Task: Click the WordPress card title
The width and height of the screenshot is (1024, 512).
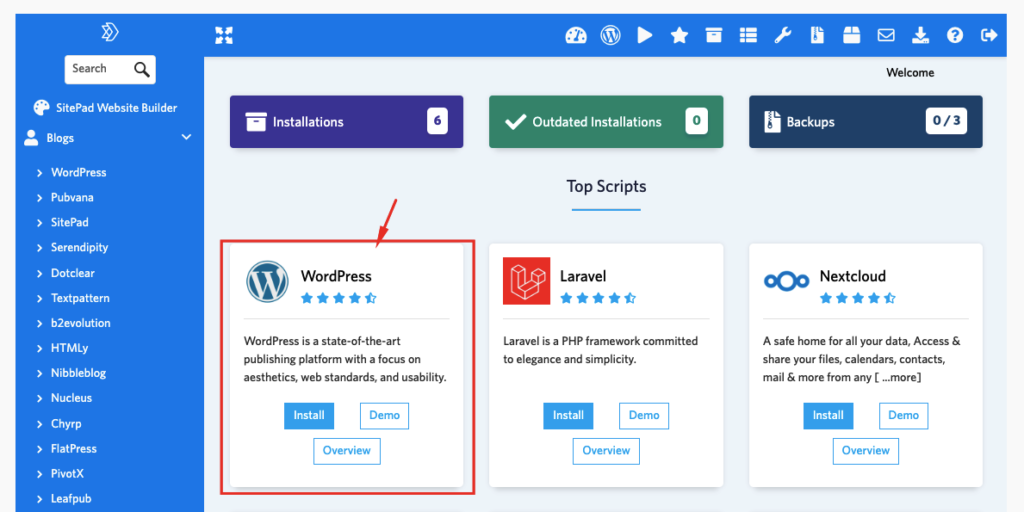Action: click(336, 276)
